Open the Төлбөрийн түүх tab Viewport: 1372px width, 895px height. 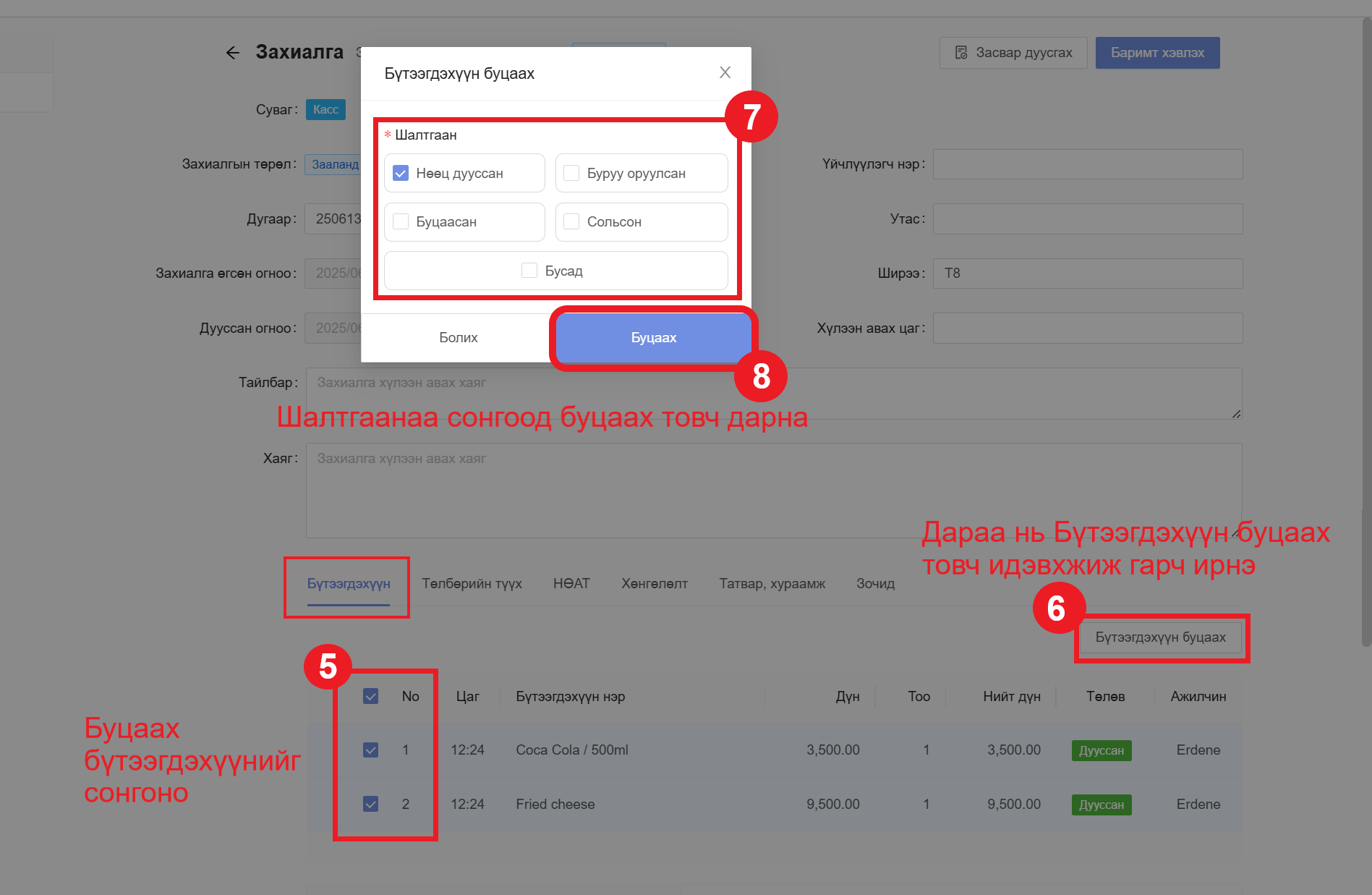point(472,584)
